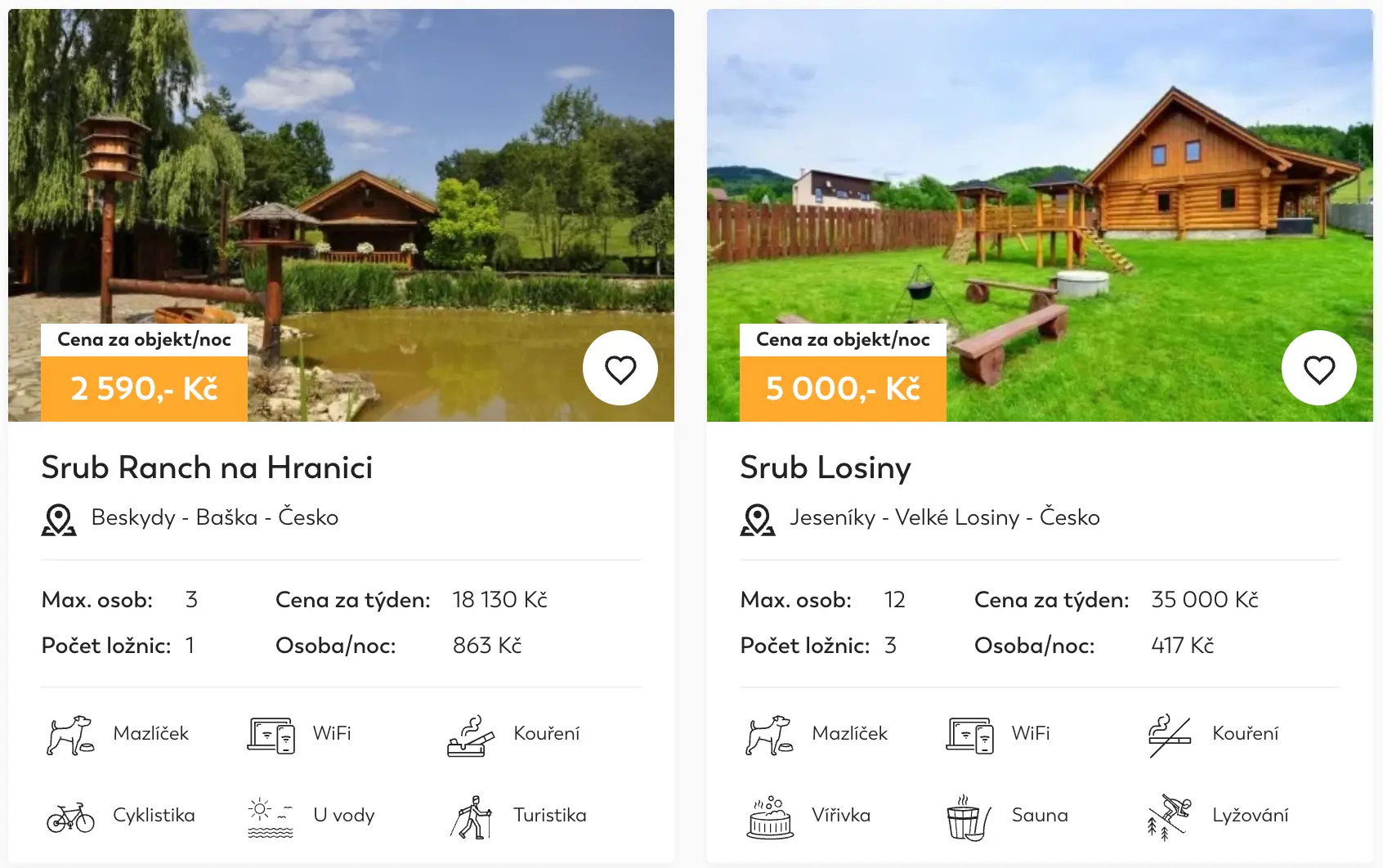
Task: Open the Srub Losiny title link
Action: click(826, 468)
